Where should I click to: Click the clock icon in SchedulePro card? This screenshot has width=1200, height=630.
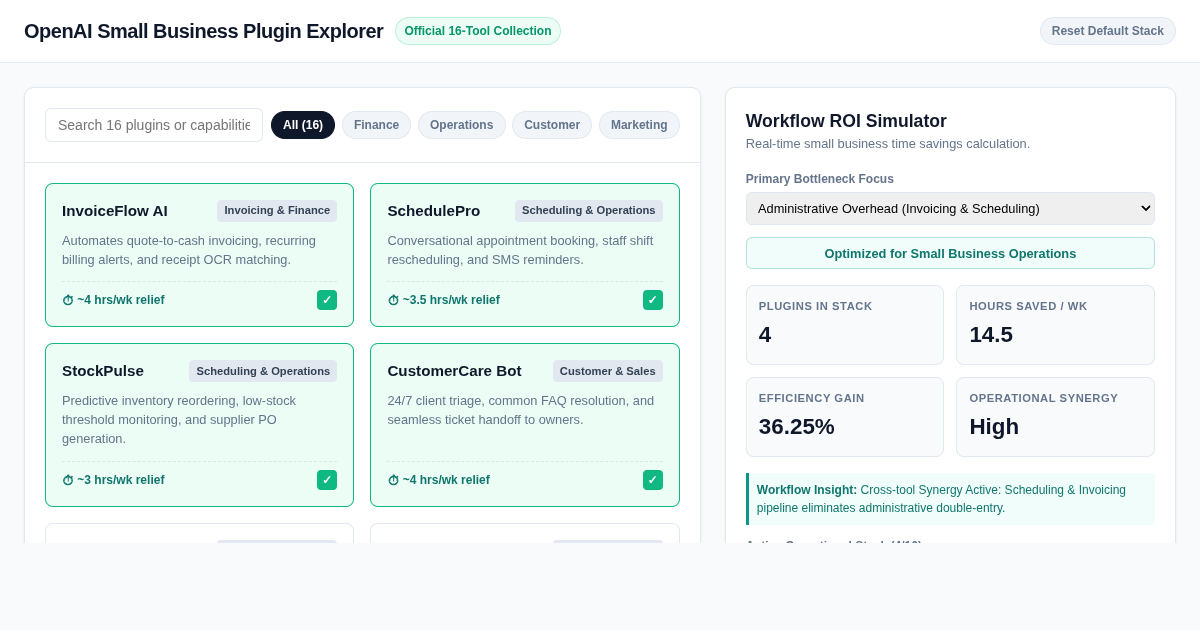tap(393, 300)
